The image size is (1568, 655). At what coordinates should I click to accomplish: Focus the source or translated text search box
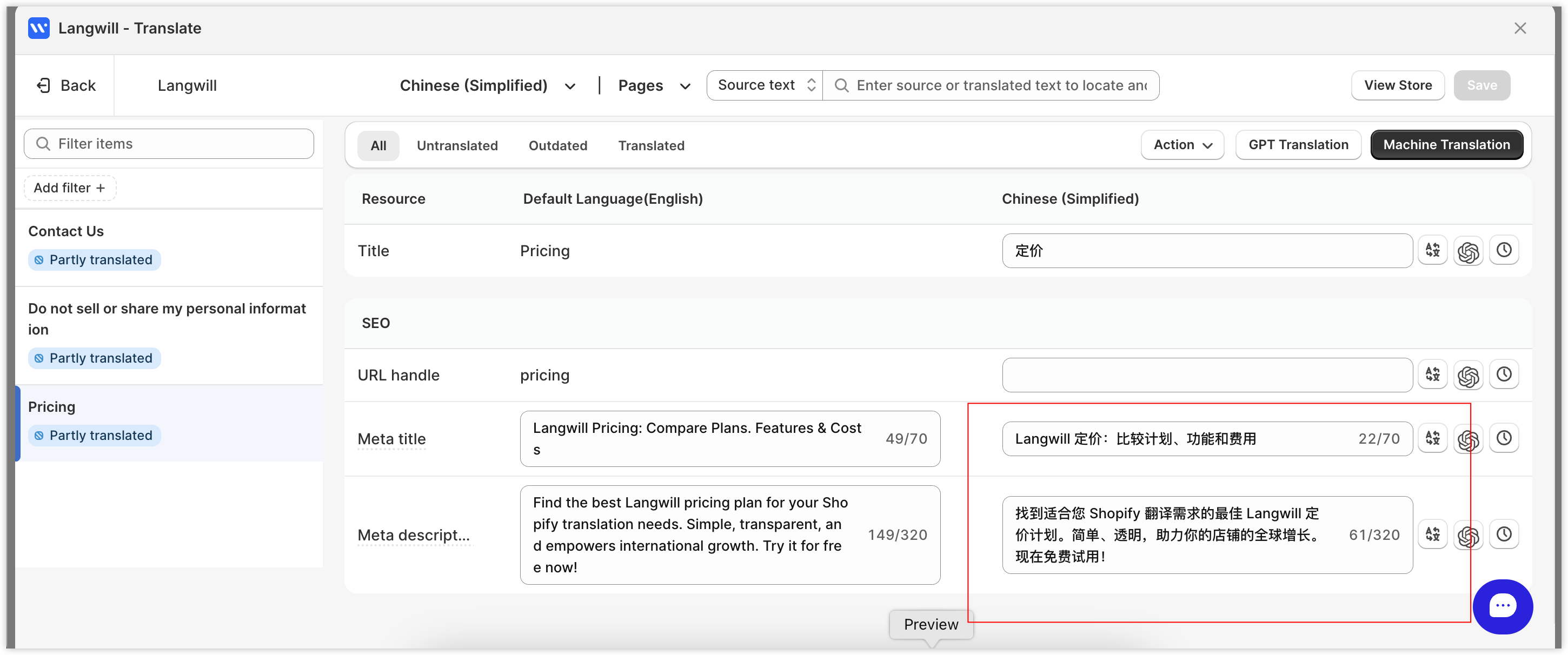tap(991, 85)
